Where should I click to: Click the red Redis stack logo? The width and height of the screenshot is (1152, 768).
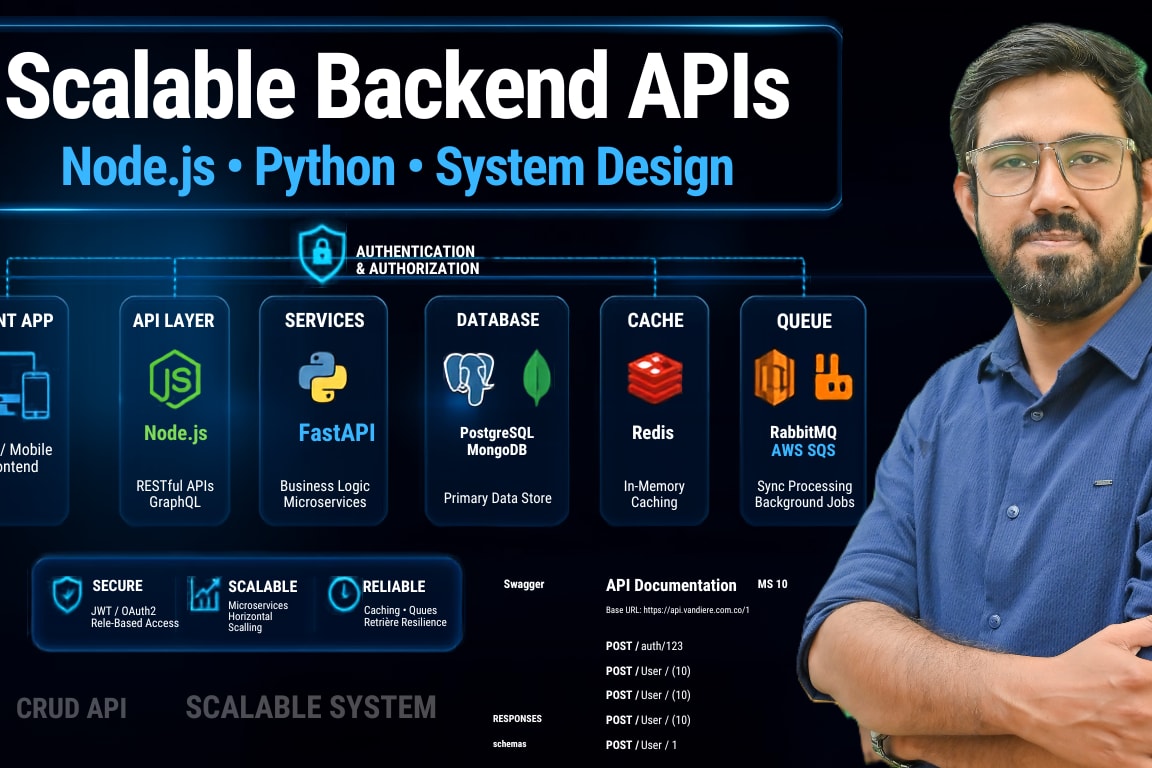tap(655, 378)
